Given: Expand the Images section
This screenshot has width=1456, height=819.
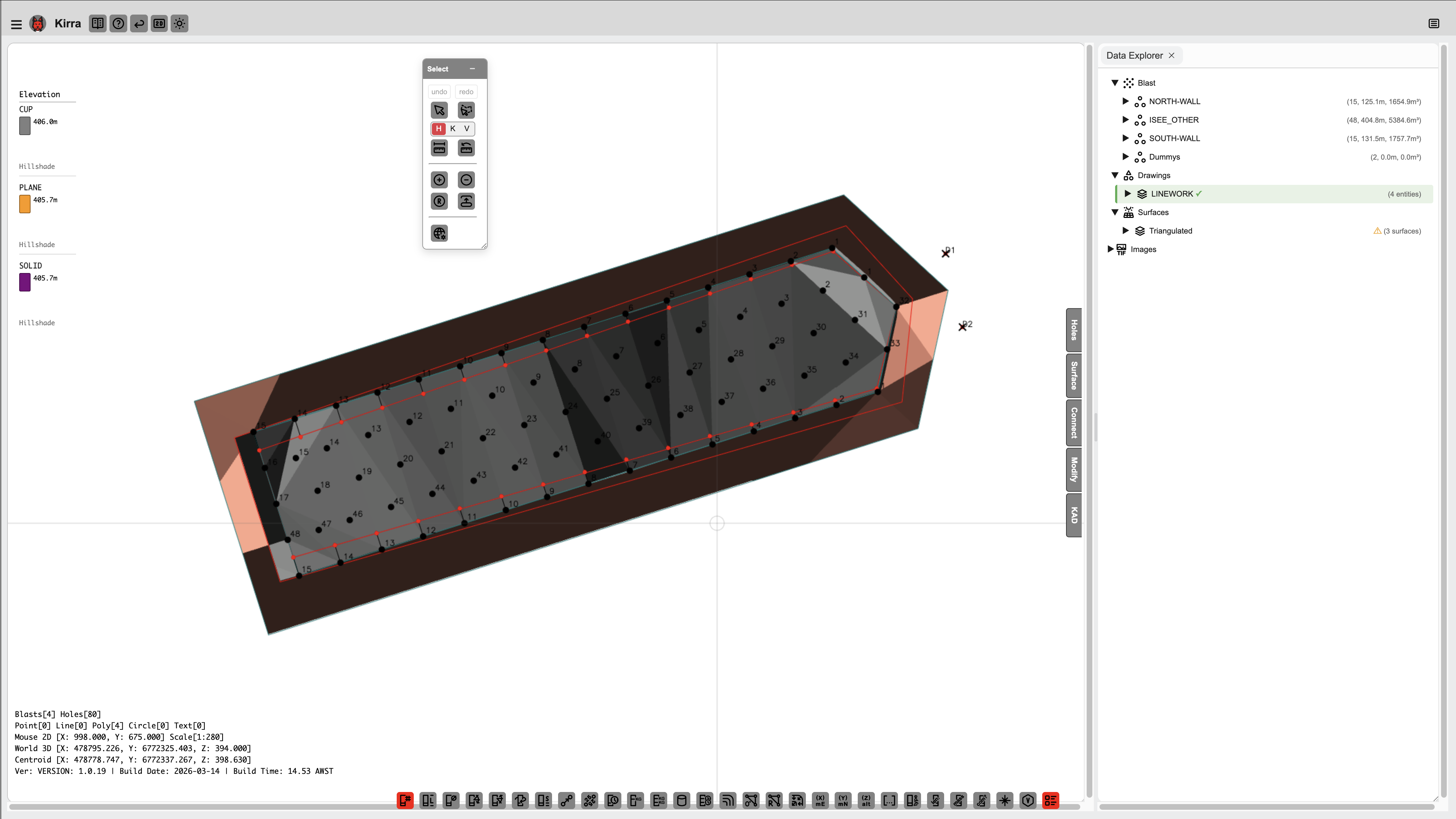Looking at the screenshot, I should 1111,249.
